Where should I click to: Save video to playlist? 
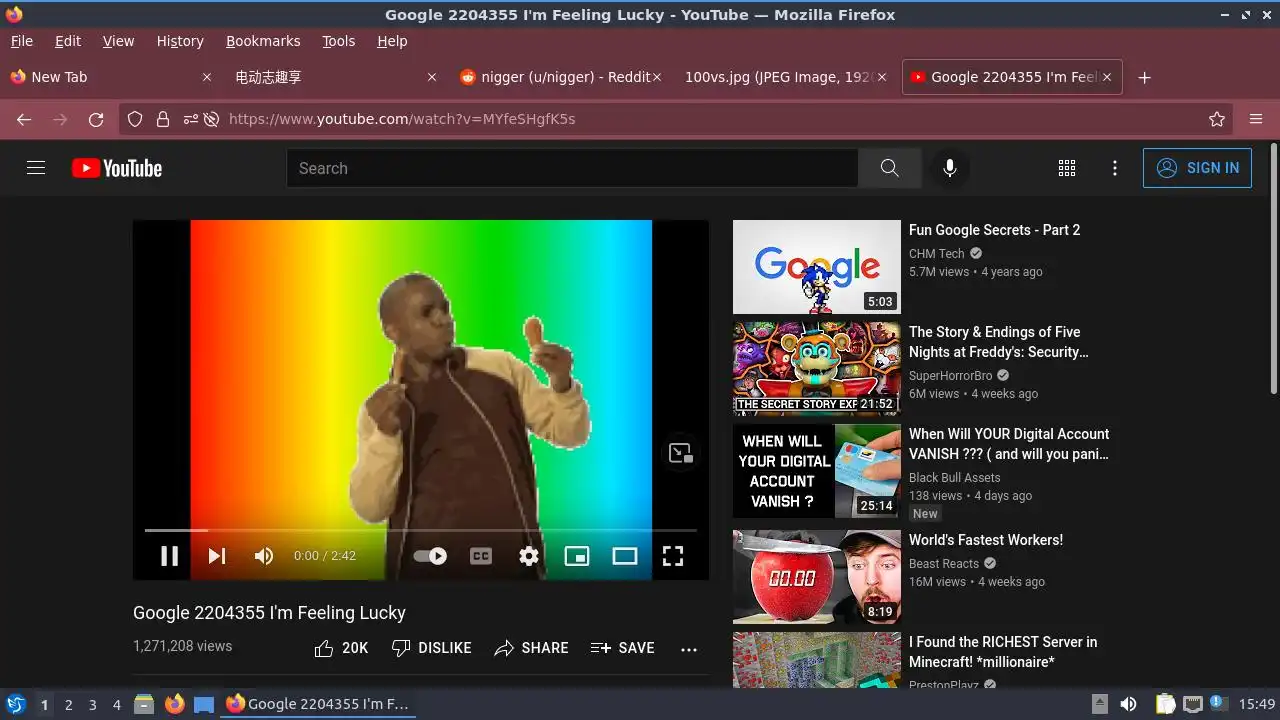(x=622, y=648)
